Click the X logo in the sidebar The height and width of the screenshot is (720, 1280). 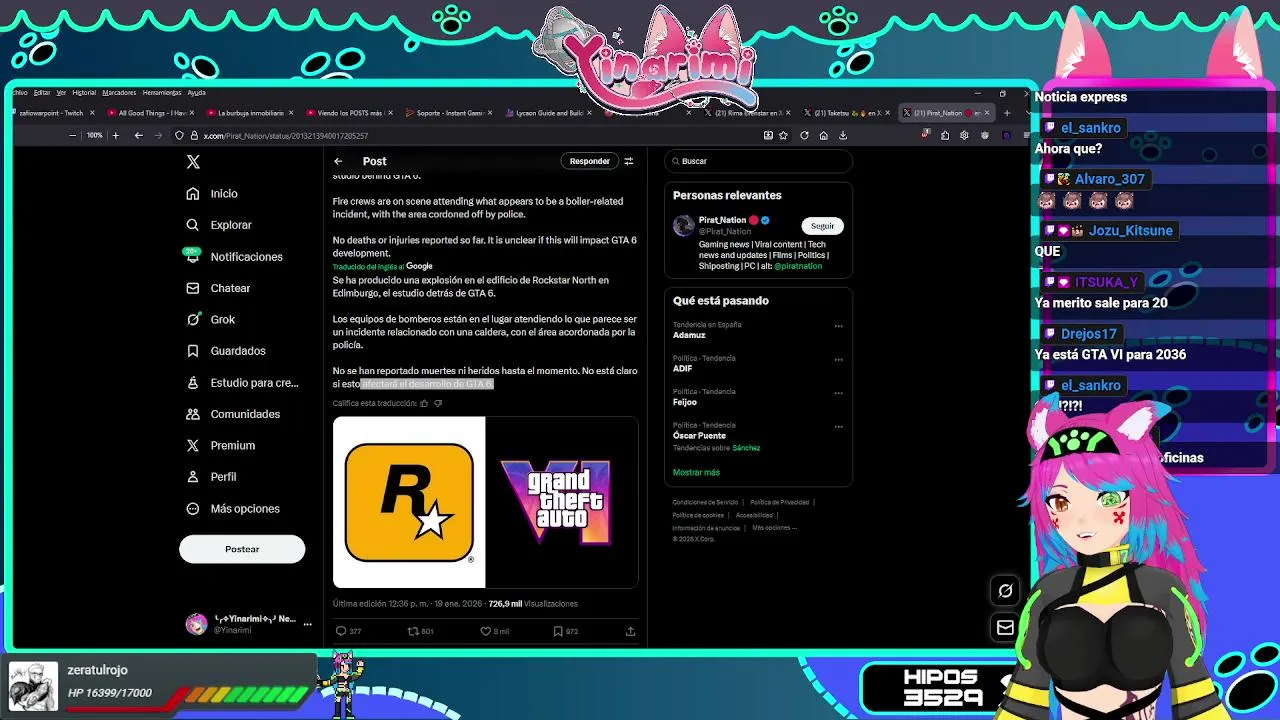(193, 161)
